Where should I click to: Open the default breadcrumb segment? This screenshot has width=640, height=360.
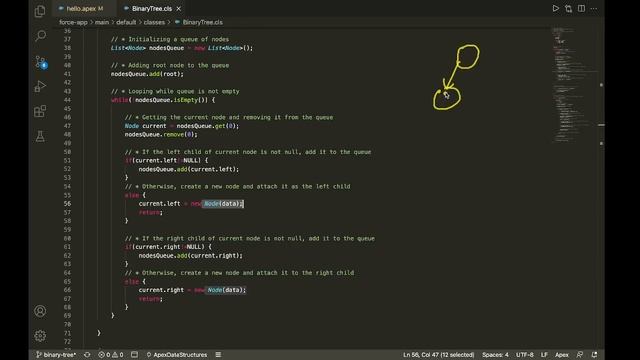[x=126, y=22]
